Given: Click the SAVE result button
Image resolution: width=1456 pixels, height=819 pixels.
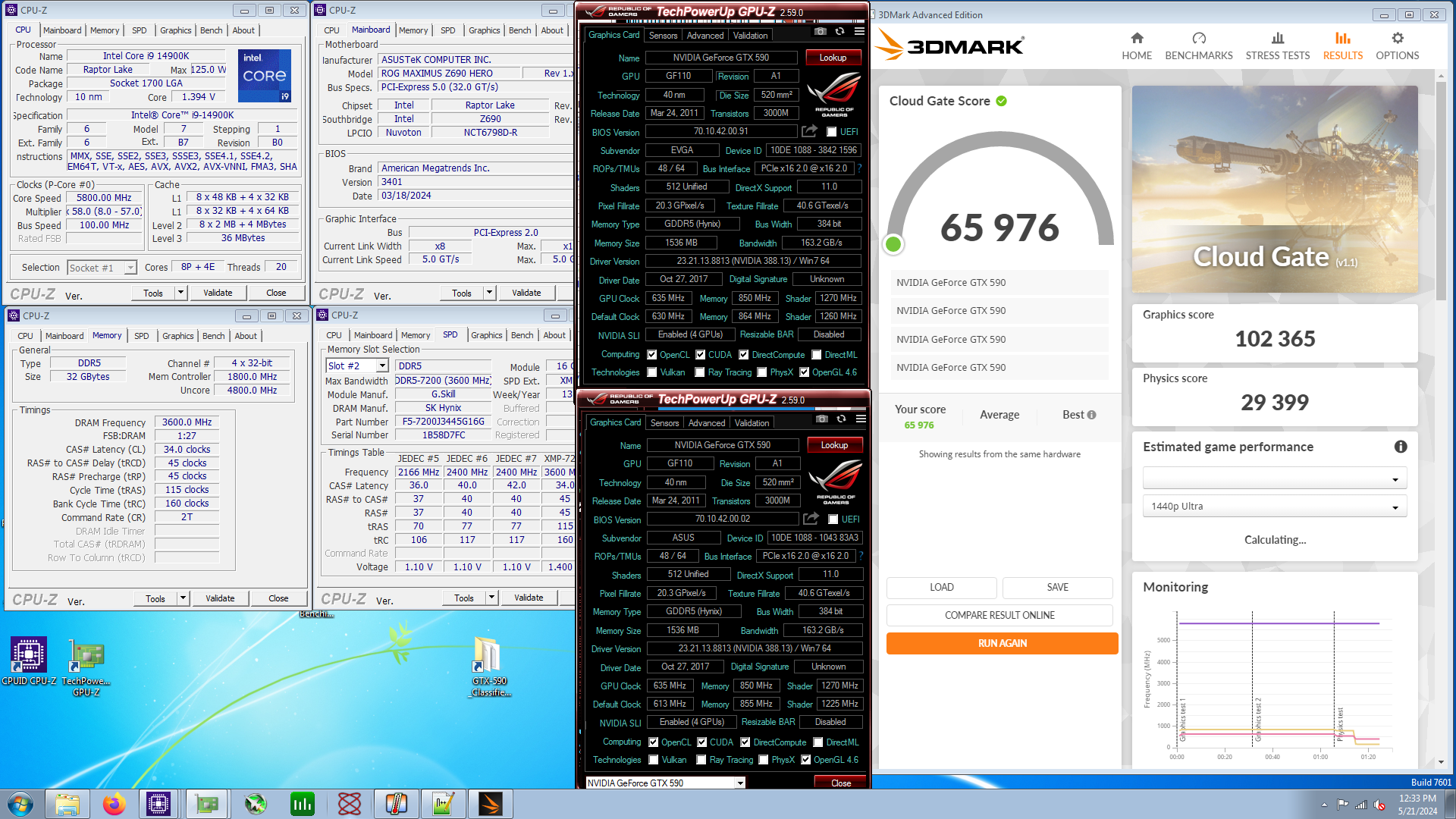Looking at the screenshot, I should [1057, 587].
